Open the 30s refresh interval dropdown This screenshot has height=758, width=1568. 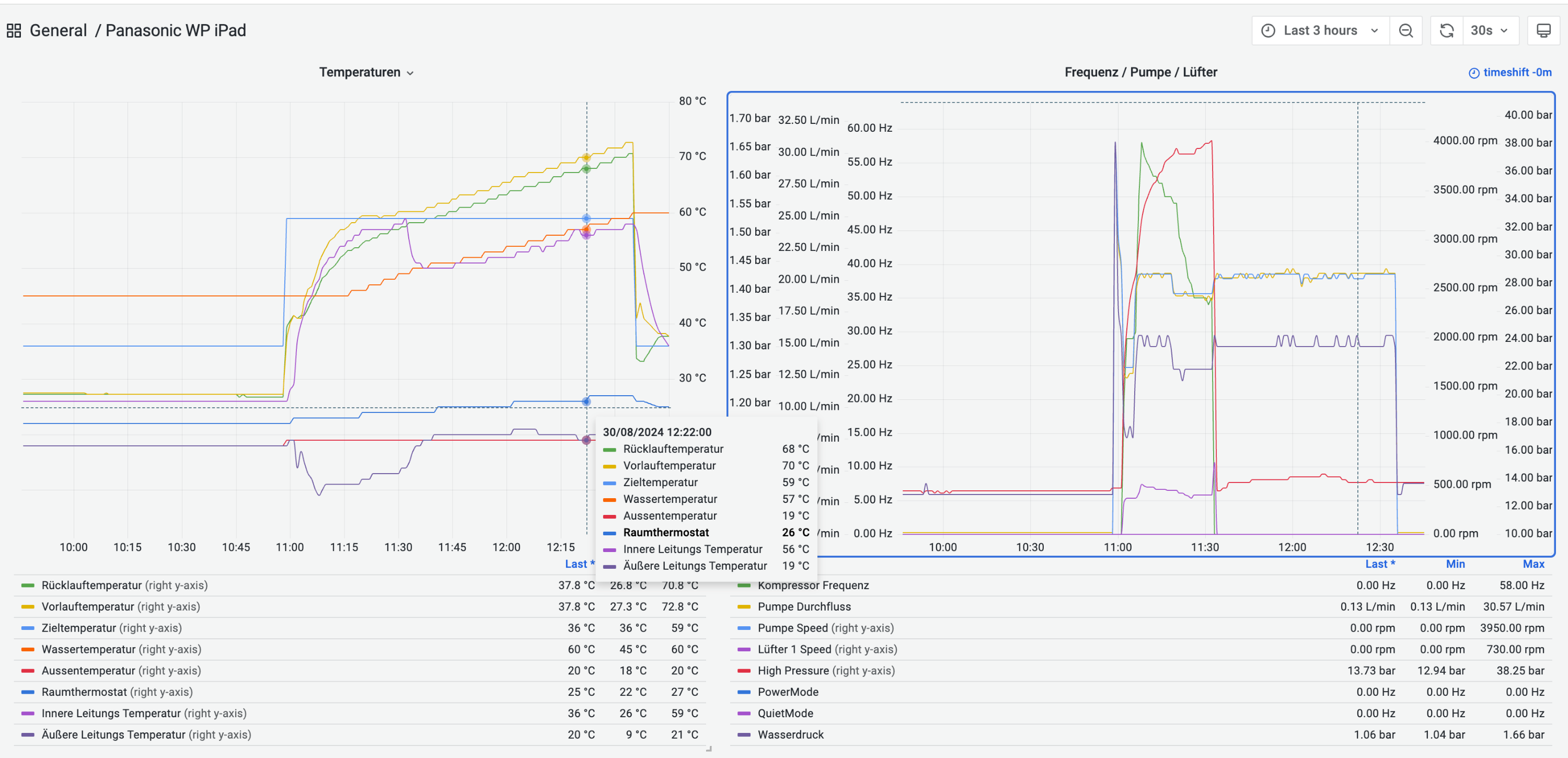pyautogui.click(x=1489, y=30)
